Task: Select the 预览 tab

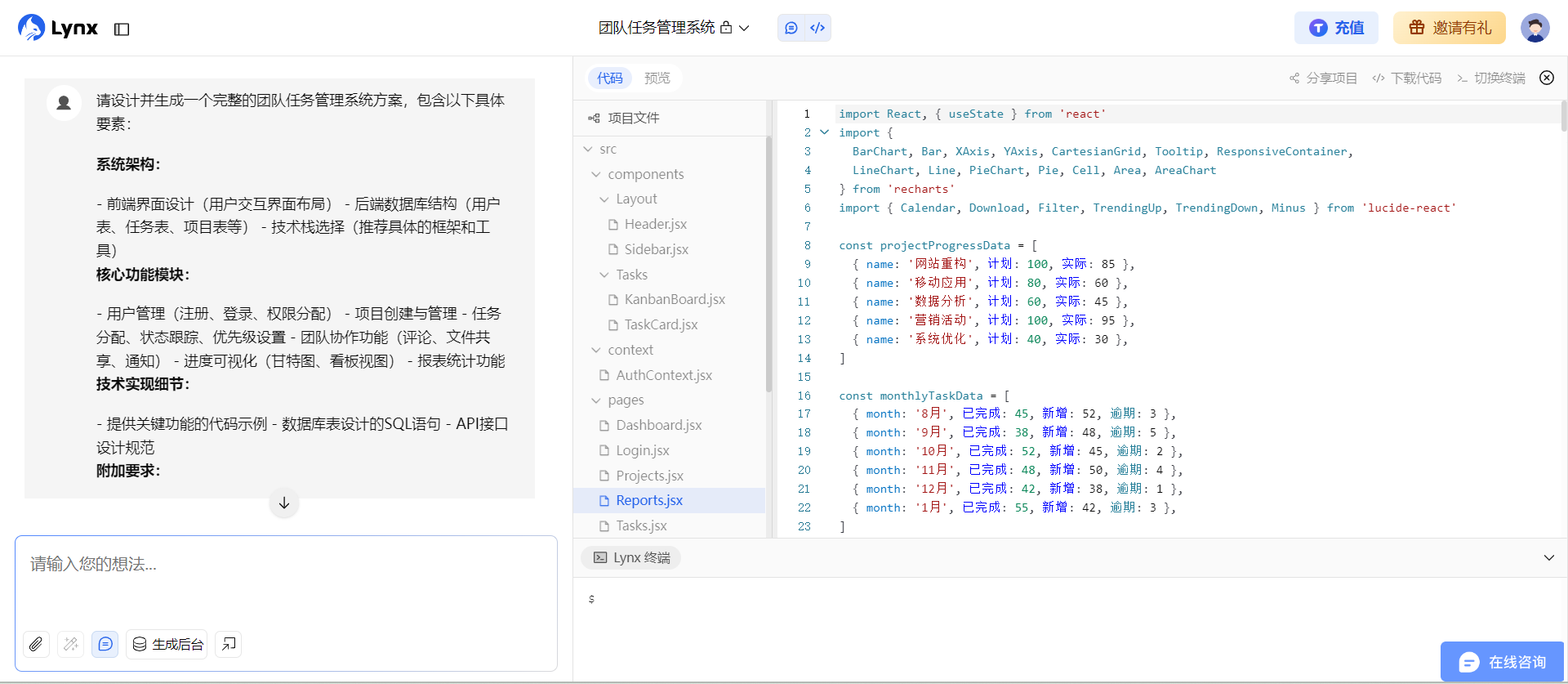Action: (x=657, y=78)
